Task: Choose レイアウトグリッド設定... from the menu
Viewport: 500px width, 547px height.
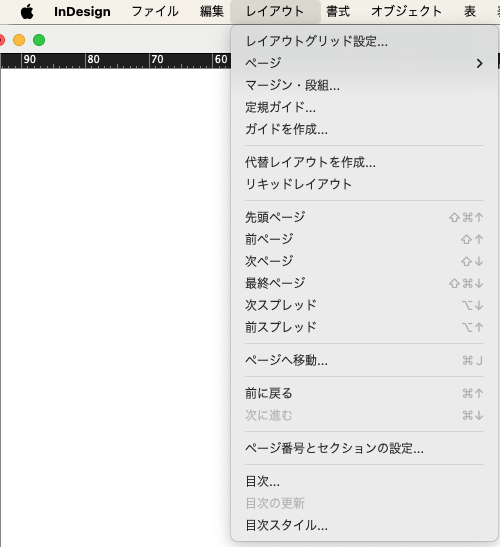Action: tap(364, 42)
